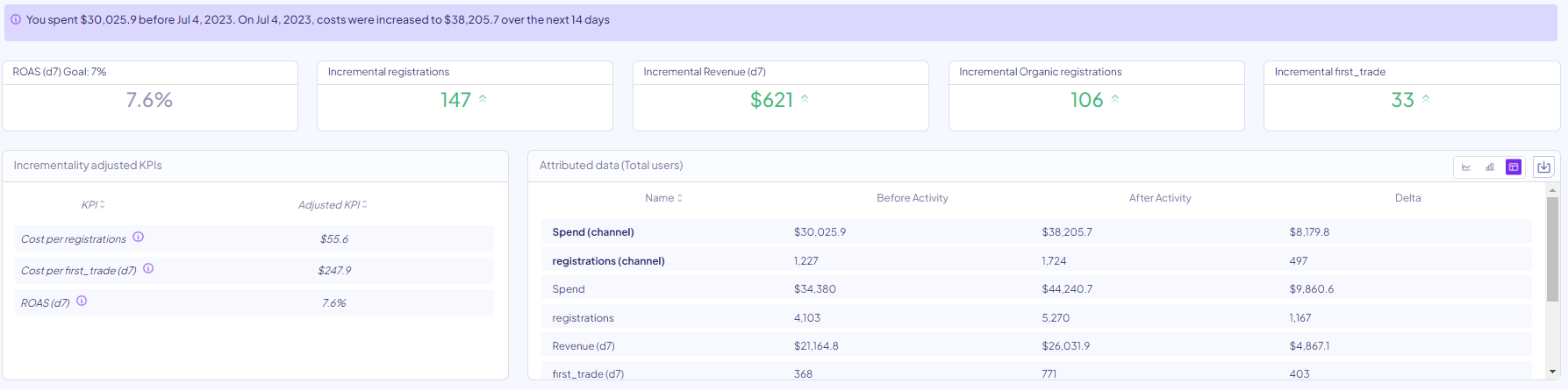Click the registrations (channel) row name
Image resolution: width=1568 pixels, height=390 pixels.
608,261
